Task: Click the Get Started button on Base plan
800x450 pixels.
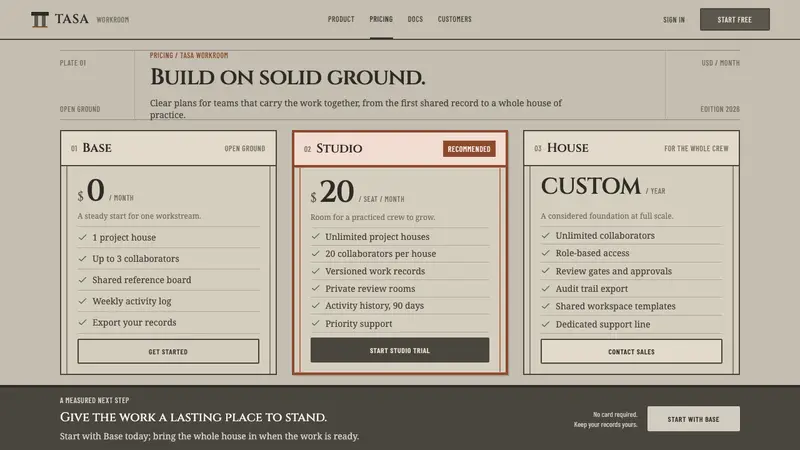Action: tap(168, 352)
